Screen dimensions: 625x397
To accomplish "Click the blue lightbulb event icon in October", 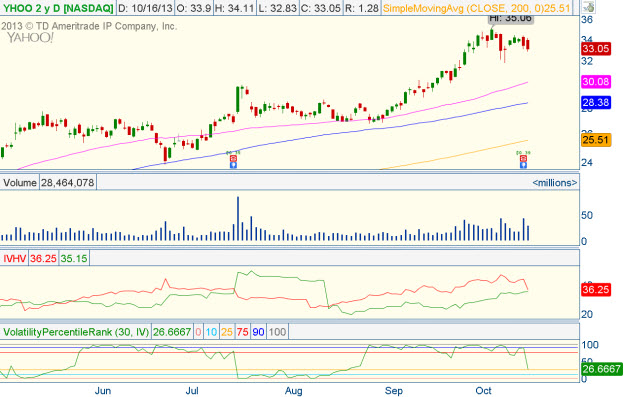I will [523, 165].
